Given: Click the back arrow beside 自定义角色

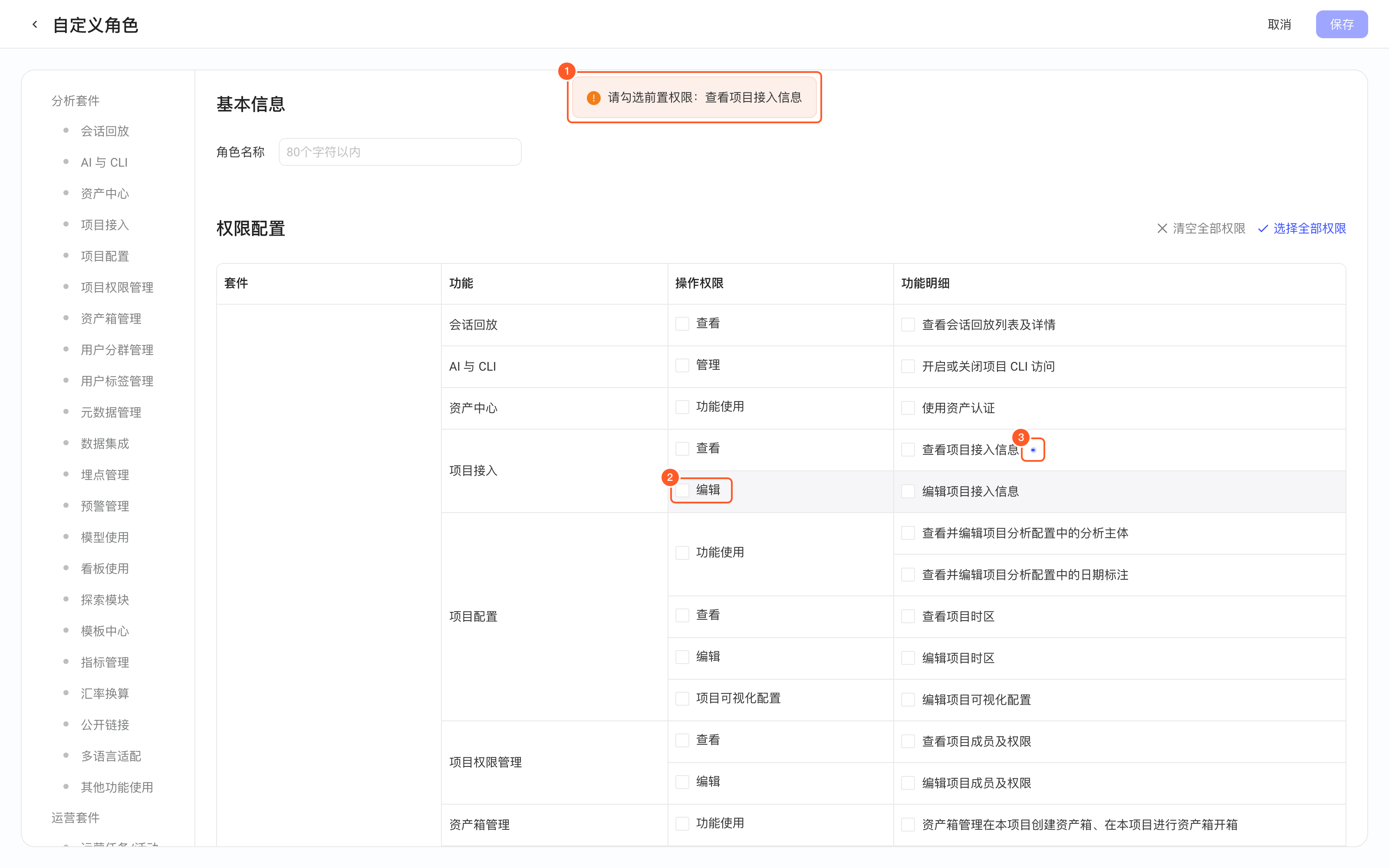Looking at the screenshot, I should coord(35,25).
